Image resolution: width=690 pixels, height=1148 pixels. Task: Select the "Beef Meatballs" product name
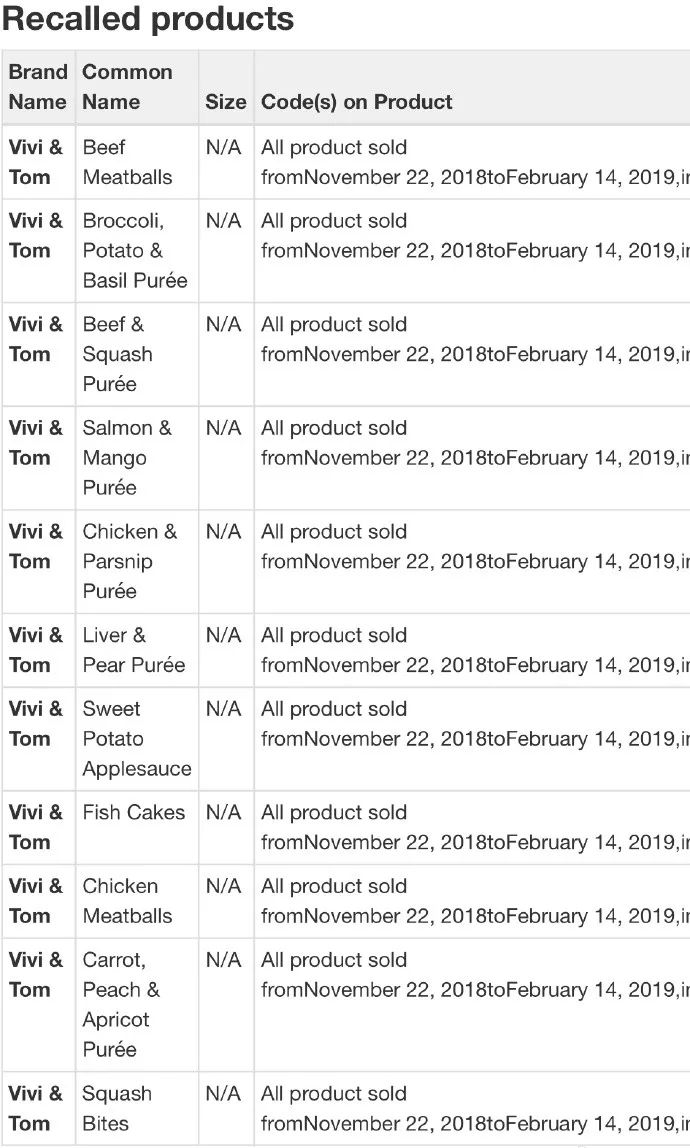(x=127, y=162)
